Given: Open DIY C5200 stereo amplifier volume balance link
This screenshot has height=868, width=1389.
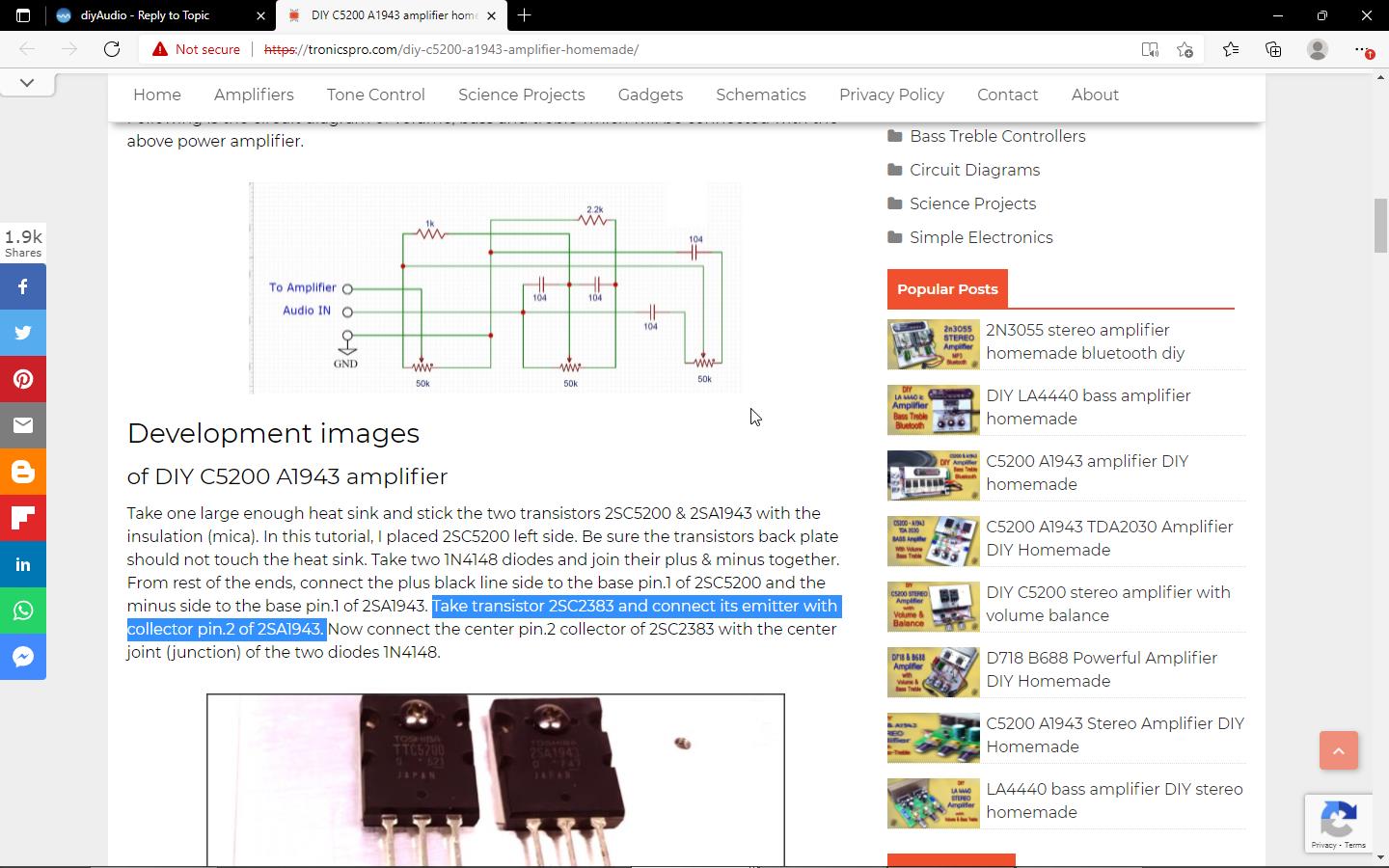Looking at the screenshot, I should pos(1108,604).
